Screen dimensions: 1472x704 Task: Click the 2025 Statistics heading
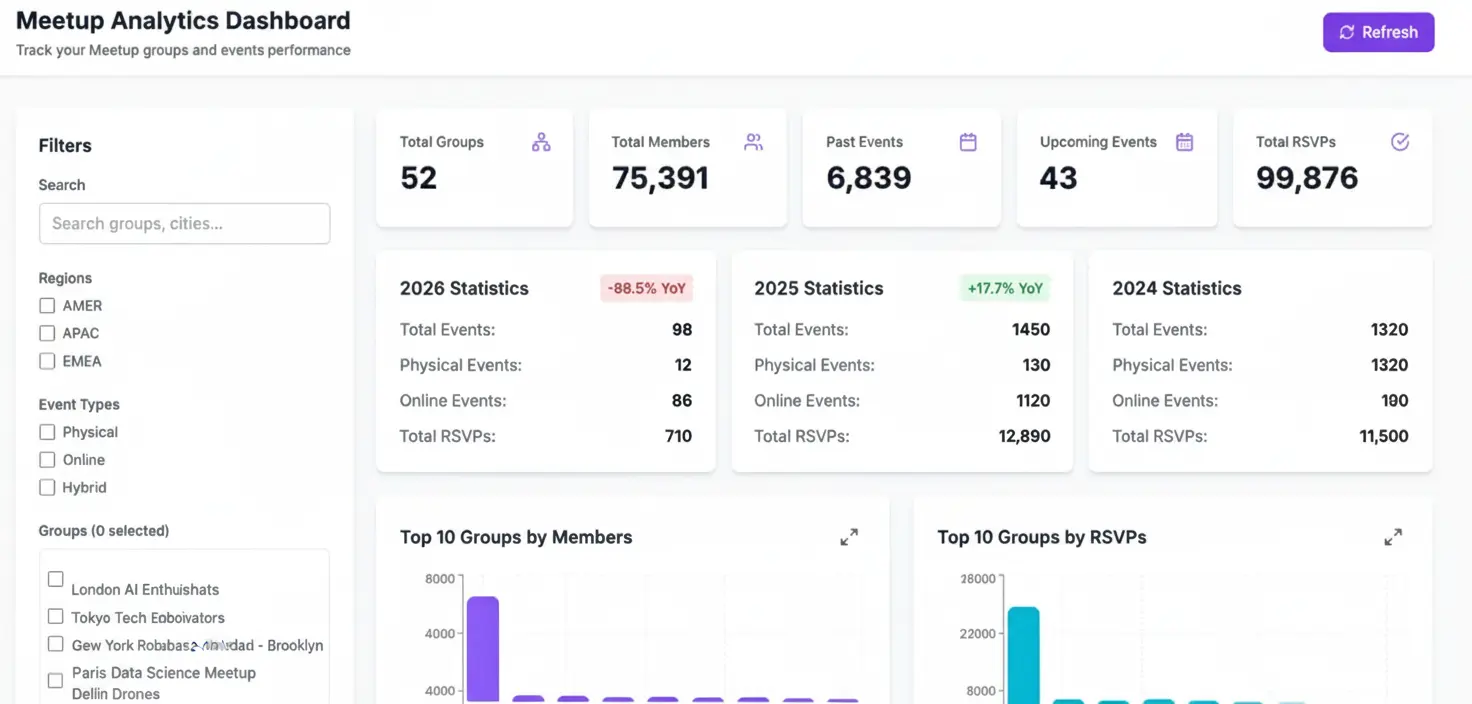pos(819,288)
